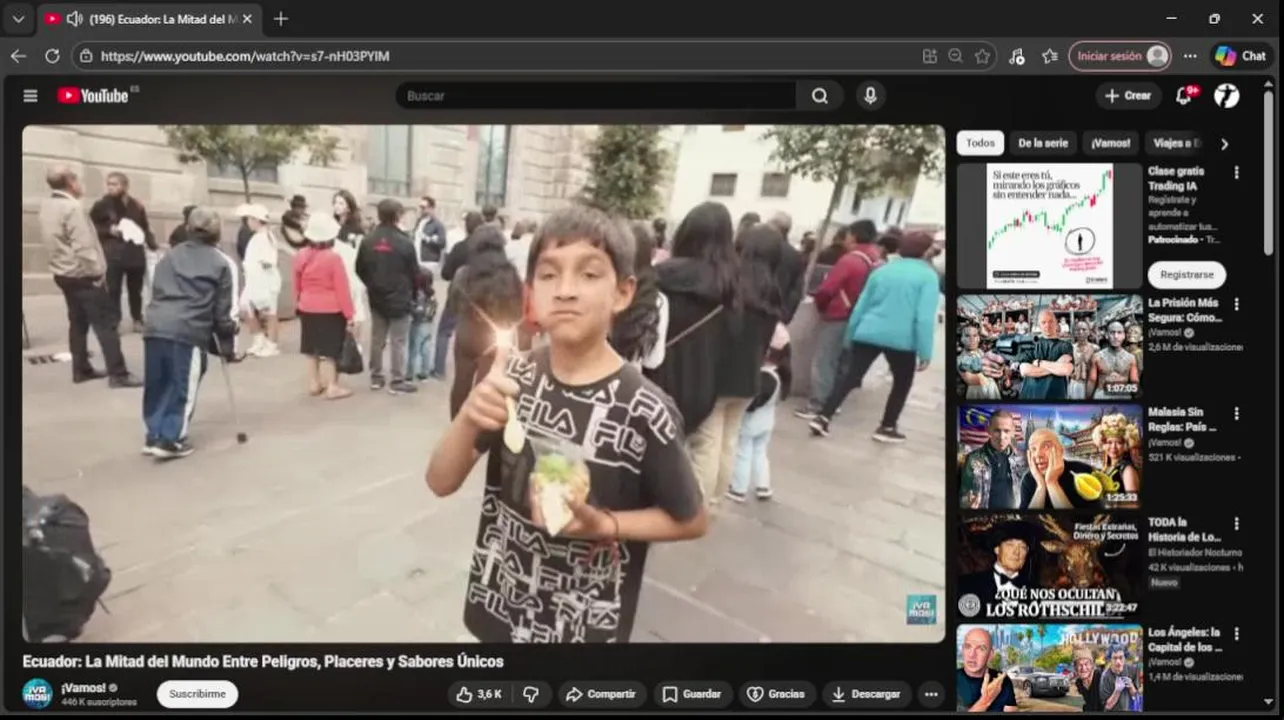Go to YouTube home via logo
This screenshot has height=720, width=1284.
(x=93, y=96)
